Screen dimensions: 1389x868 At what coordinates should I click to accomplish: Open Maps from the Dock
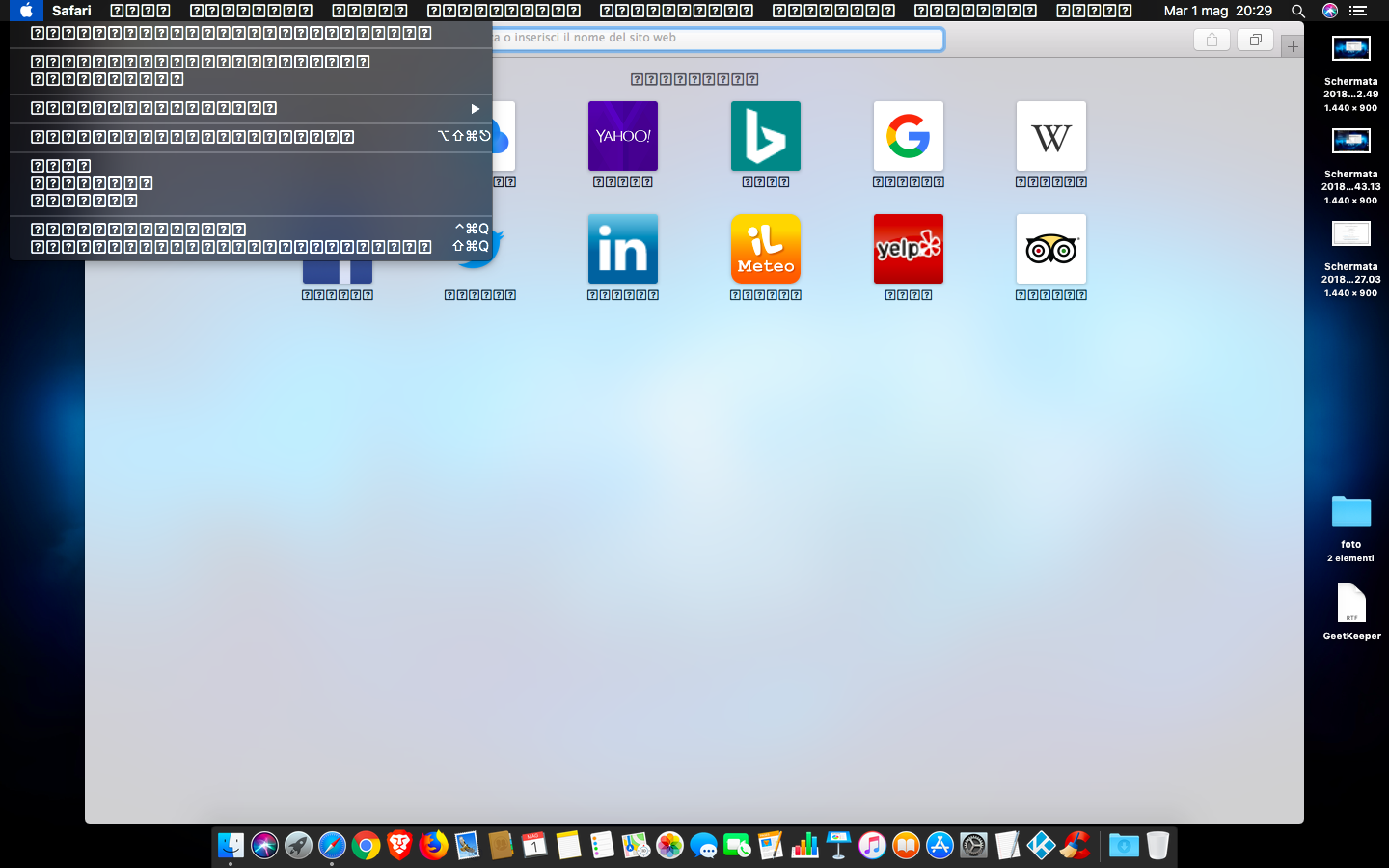tap(636, 846)
